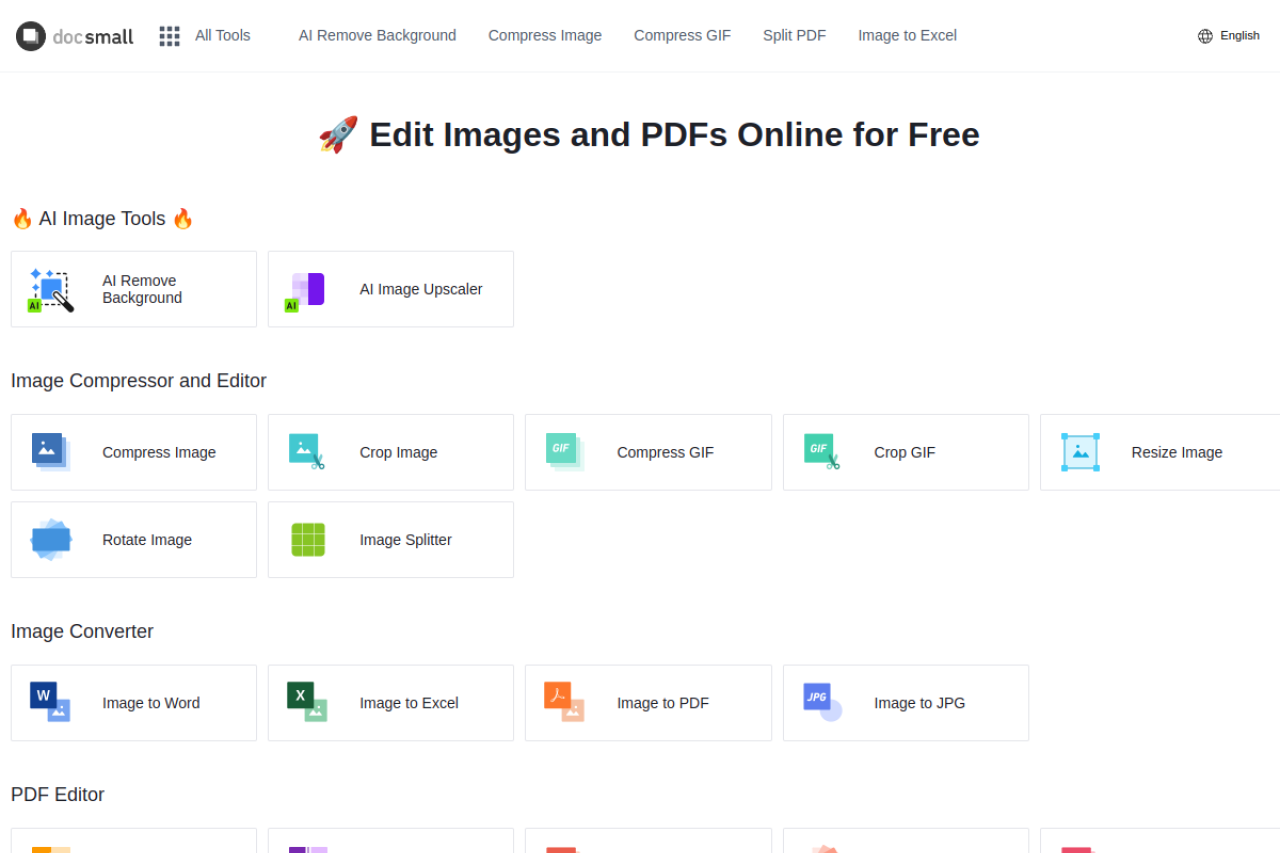
Task: Click the "Image Compressor and Editor" heading
Action: click(x=139, y=381)
